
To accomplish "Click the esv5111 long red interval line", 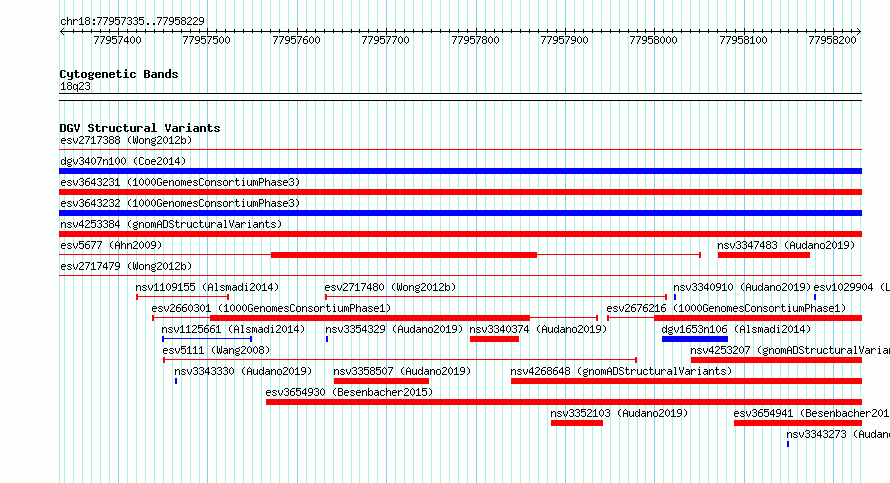I will coord(400,360).
